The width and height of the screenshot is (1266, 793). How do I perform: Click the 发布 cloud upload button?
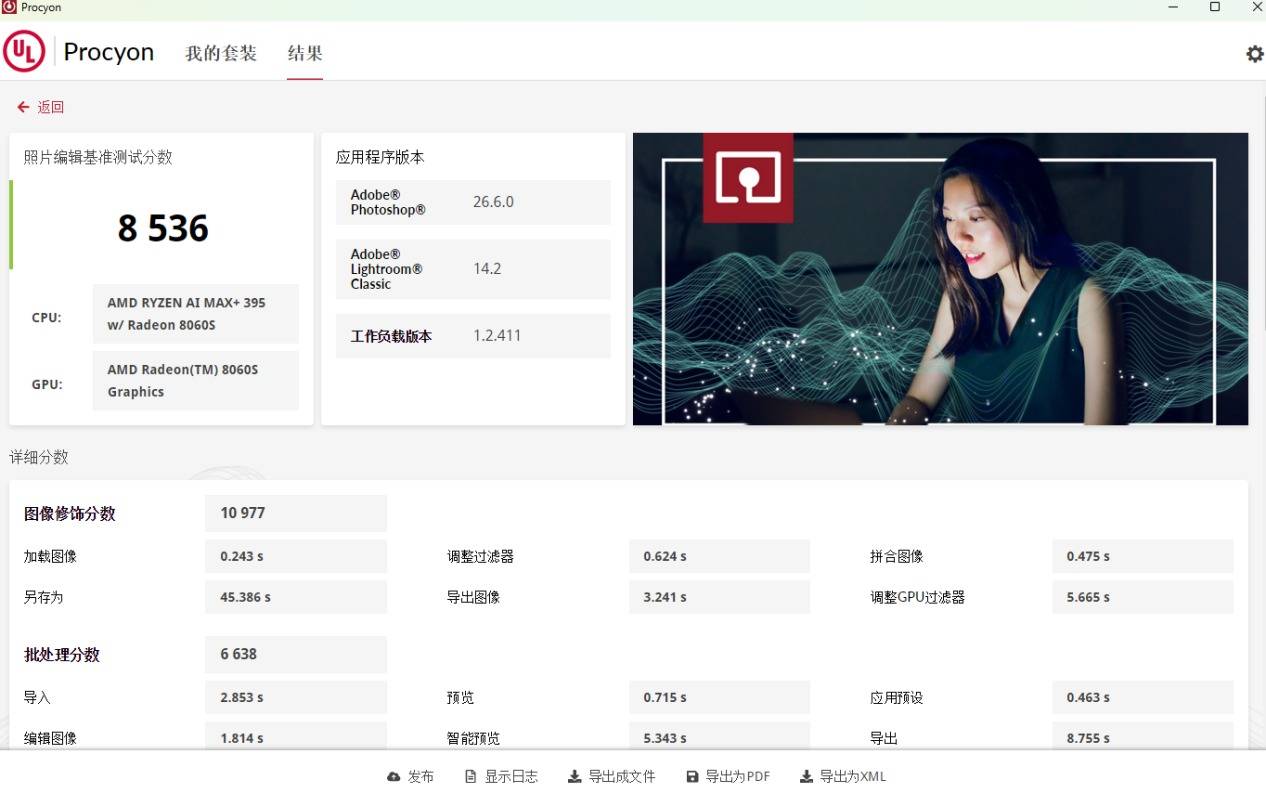coord(411,776)
